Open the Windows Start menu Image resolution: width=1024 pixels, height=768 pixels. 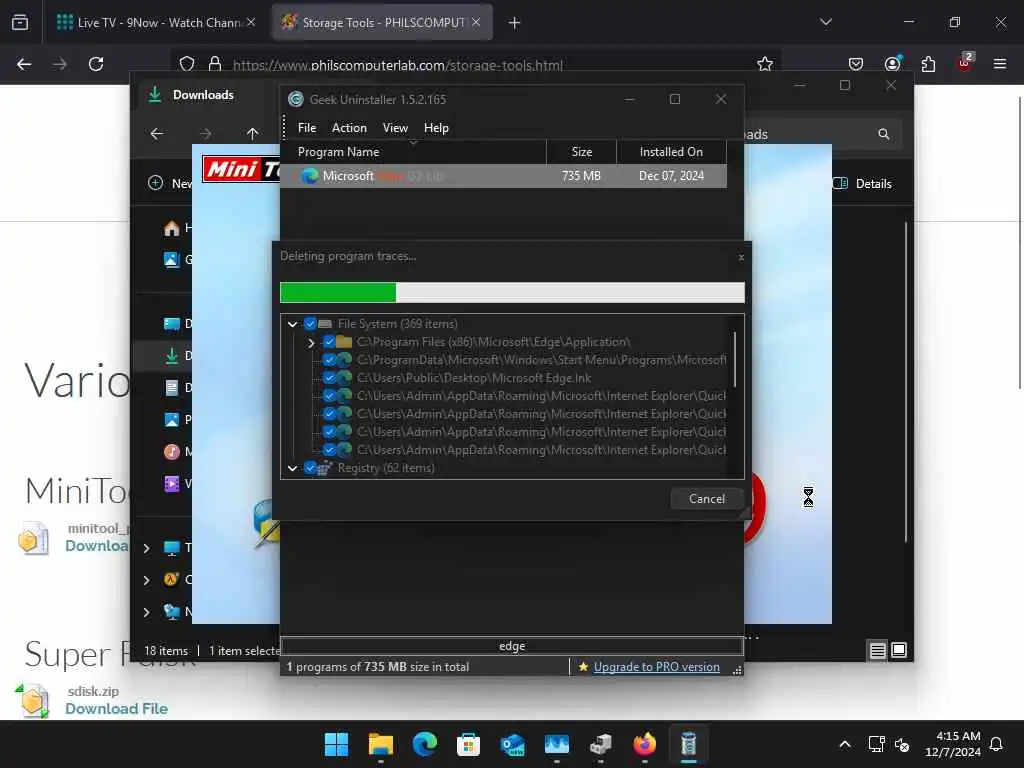click(337, 744)
